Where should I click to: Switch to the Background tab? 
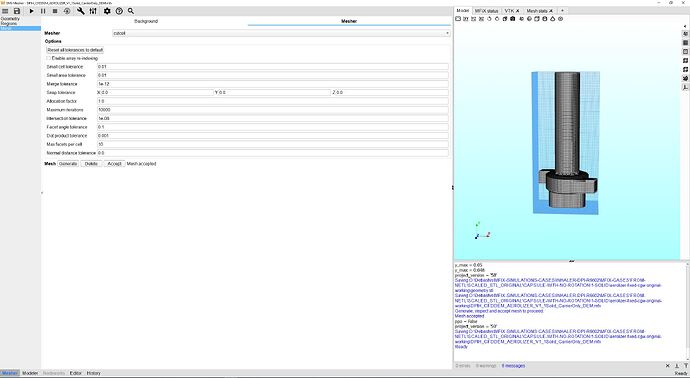tap(146, 21)
